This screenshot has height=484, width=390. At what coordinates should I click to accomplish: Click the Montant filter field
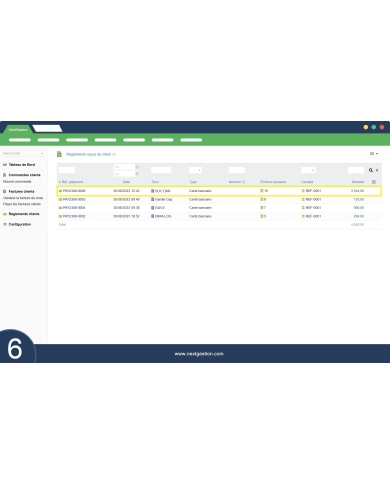pyautogui.click(x=356, y=170)
